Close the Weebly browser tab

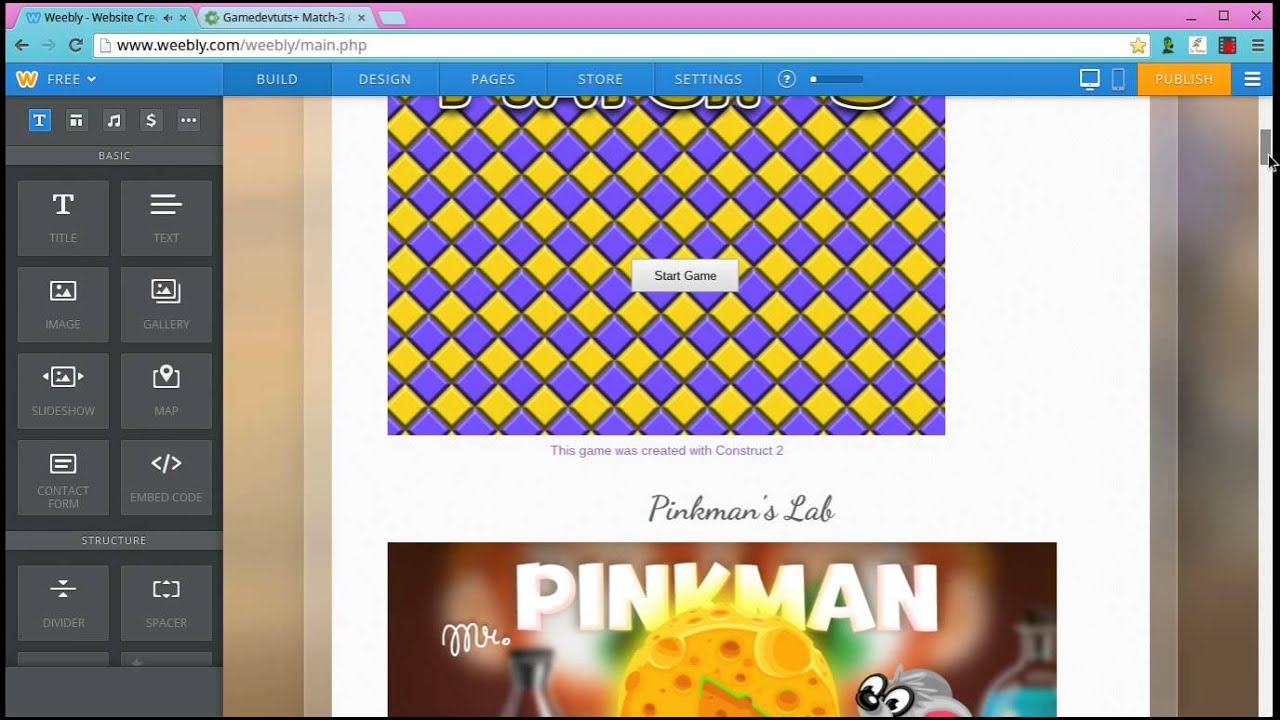pyautogui.click(x=182, y=18)
